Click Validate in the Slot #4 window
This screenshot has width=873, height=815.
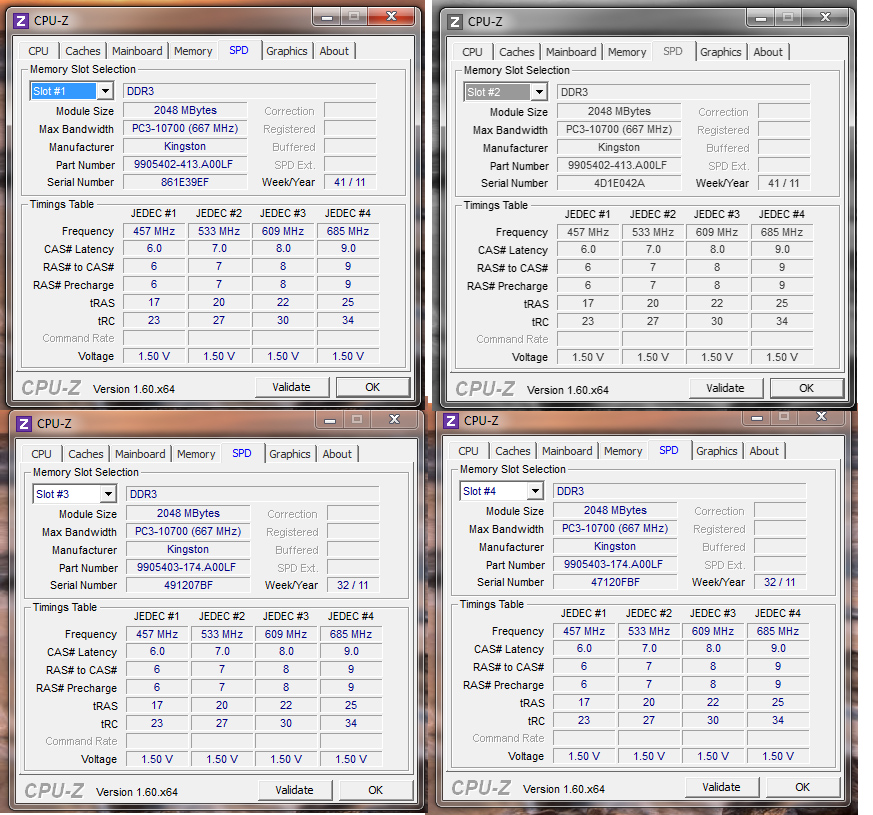click(722, 788)
